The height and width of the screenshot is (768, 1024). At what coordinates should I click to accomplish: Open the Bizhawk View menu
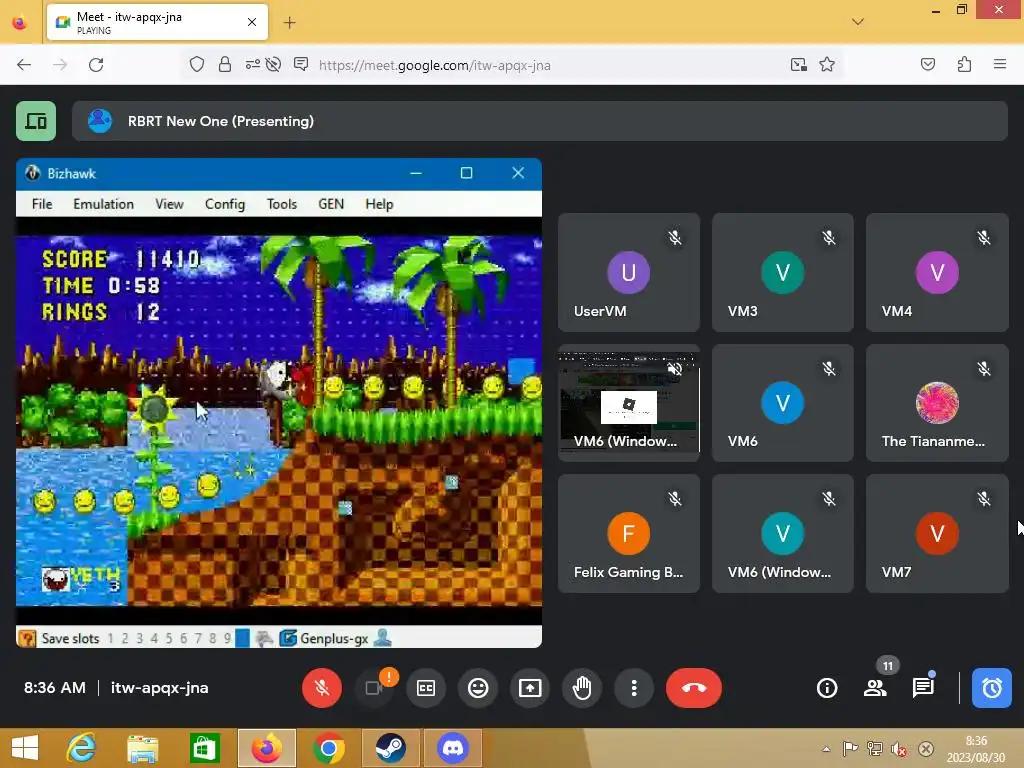[x=169, y=204]
